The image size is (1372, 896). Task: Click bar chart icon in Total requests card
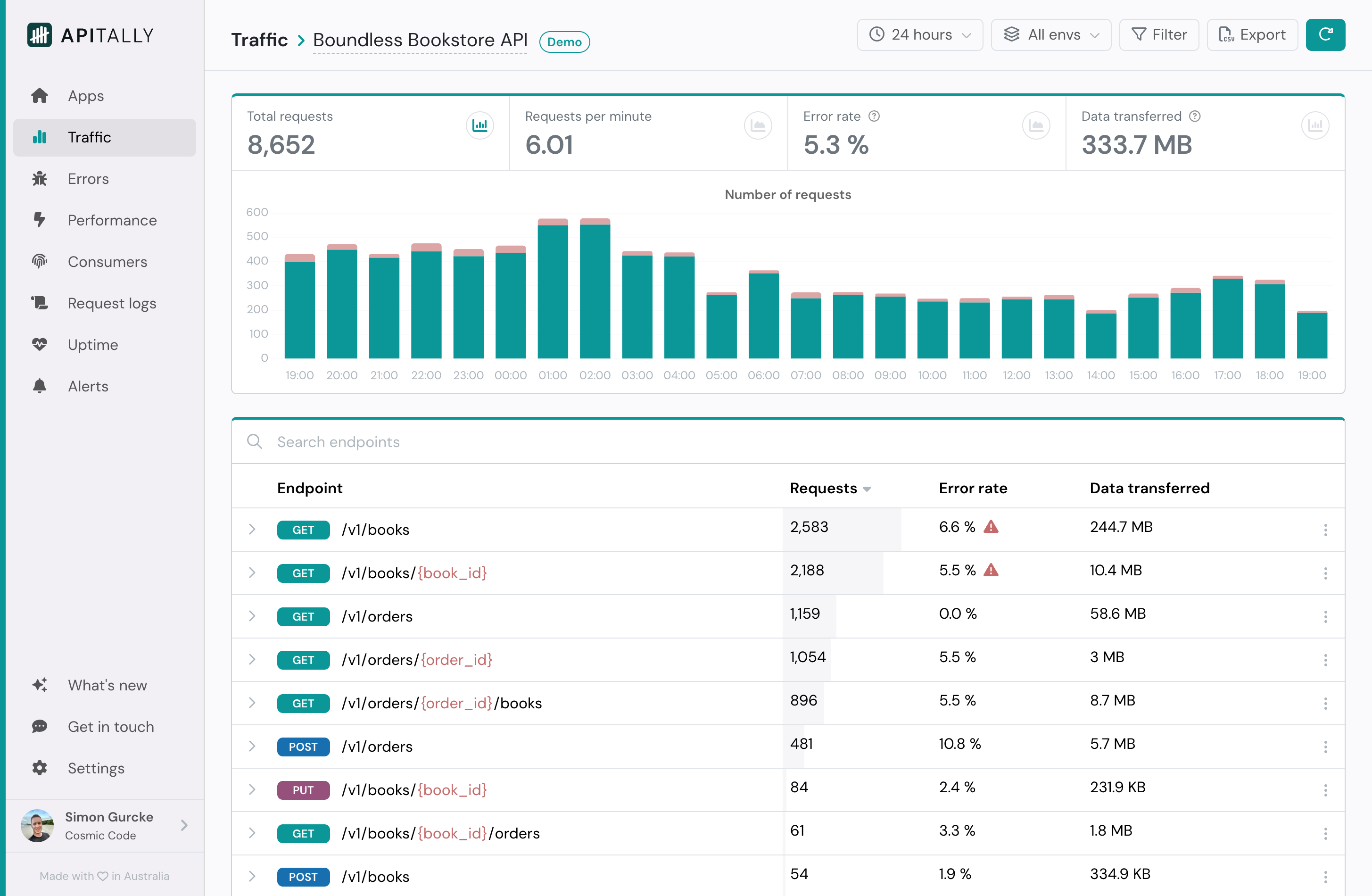point(479,125)
